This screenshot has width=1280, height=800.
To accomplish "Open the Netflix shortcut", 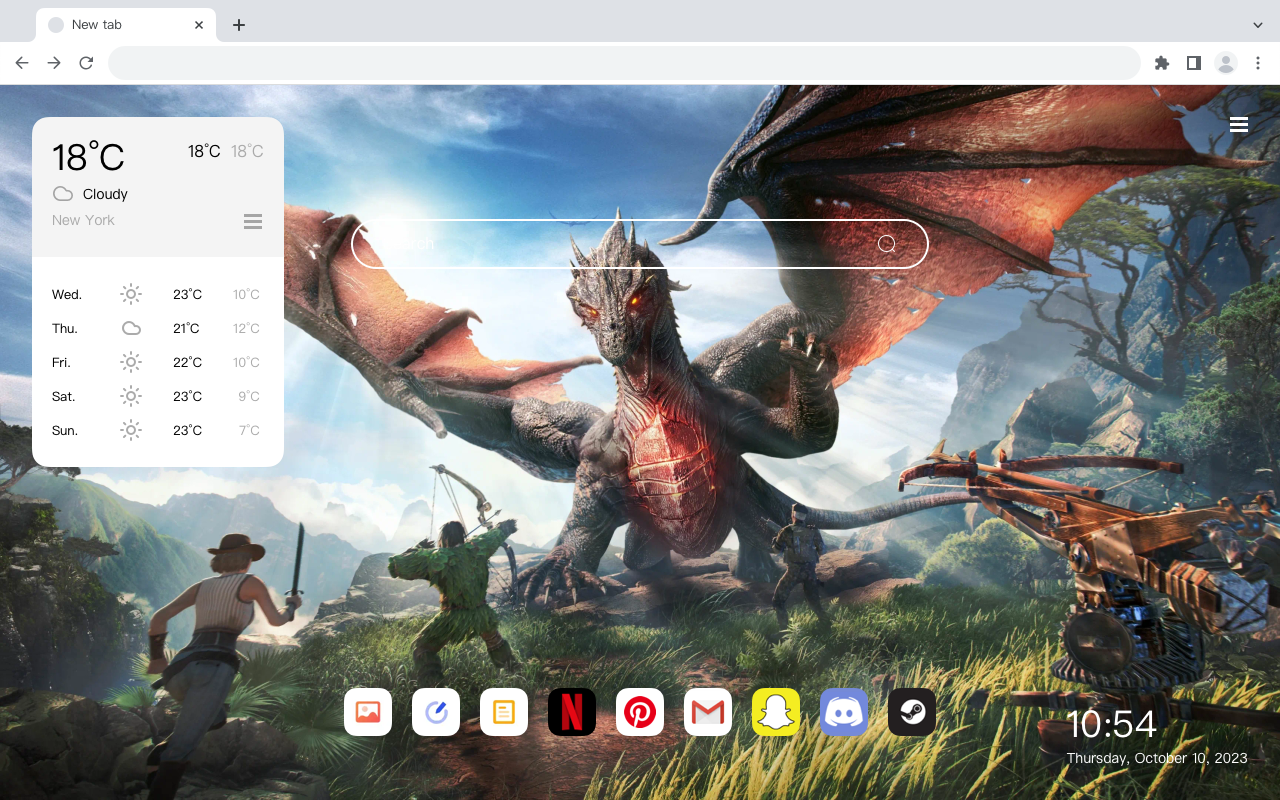I will tap(572, 712).
